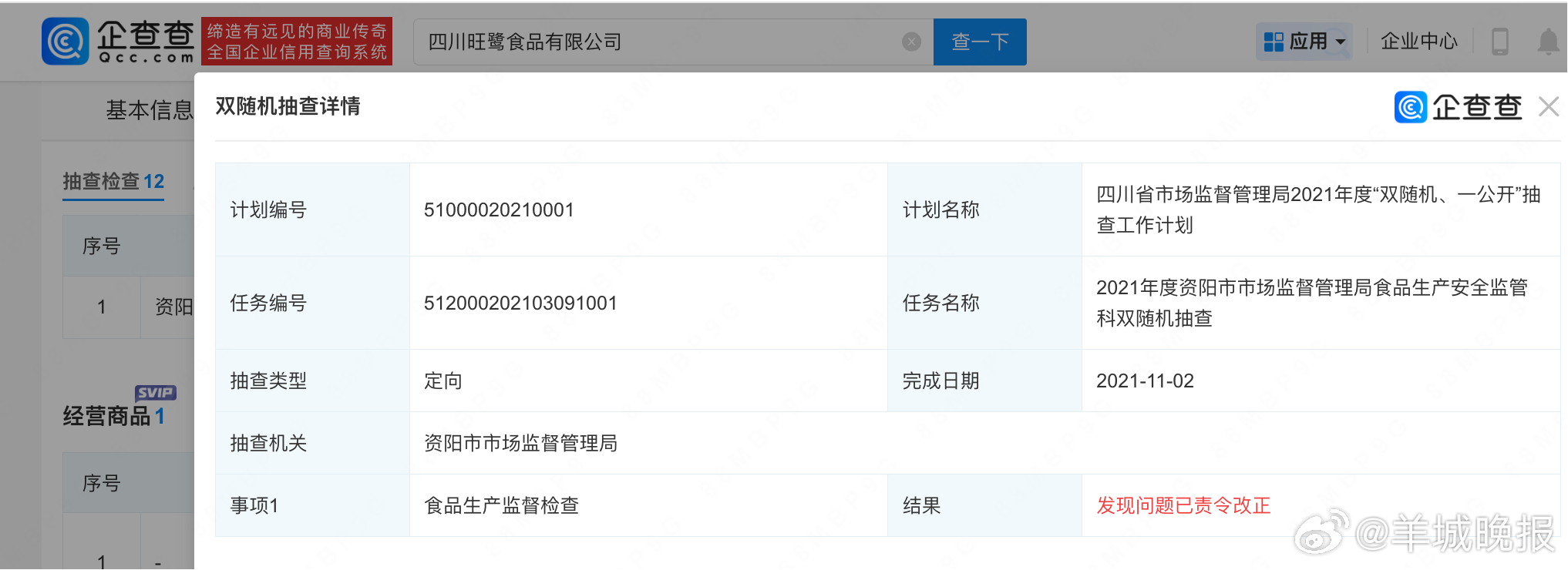Click the plan name starting 四川省市场监督管理局2021年度
Screen dimensions: 1568x570
(1318, 210)
